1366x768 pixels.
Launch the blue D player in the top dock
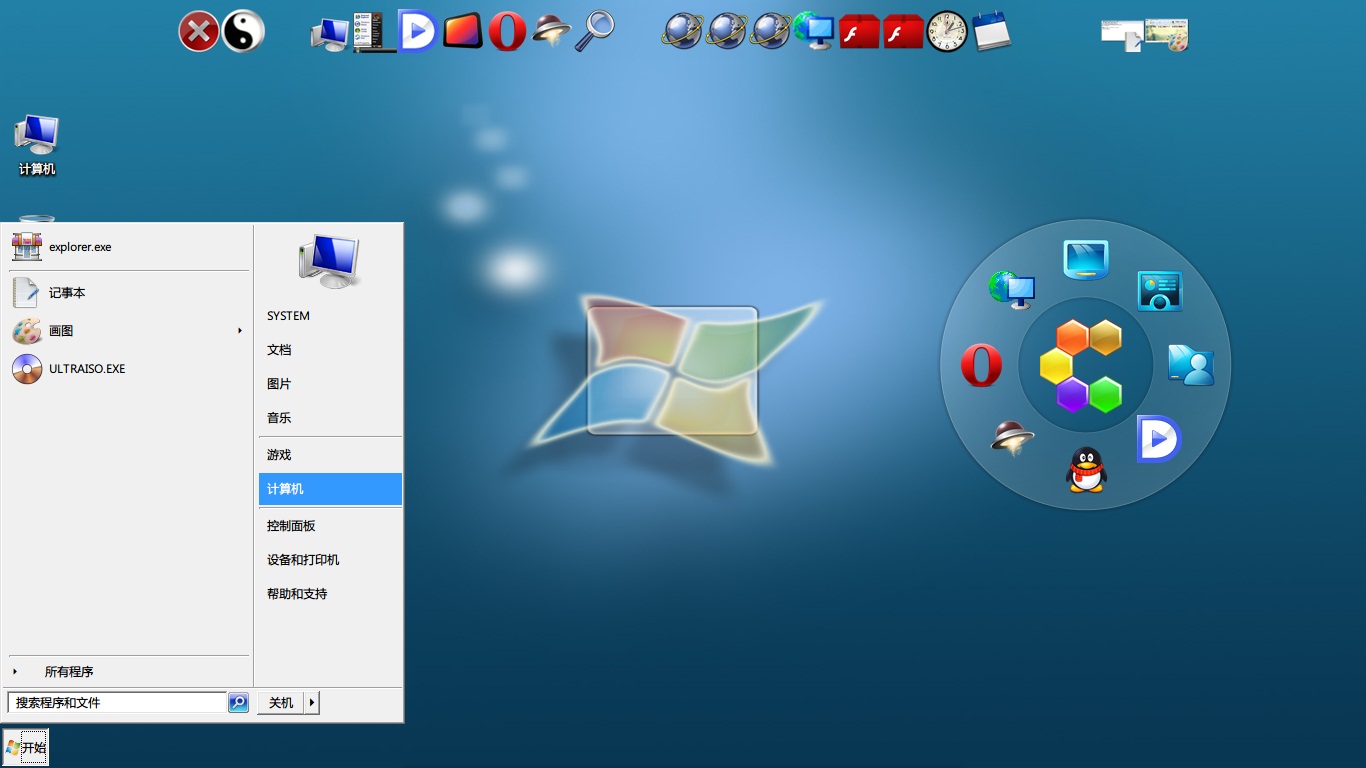(418, 30)
